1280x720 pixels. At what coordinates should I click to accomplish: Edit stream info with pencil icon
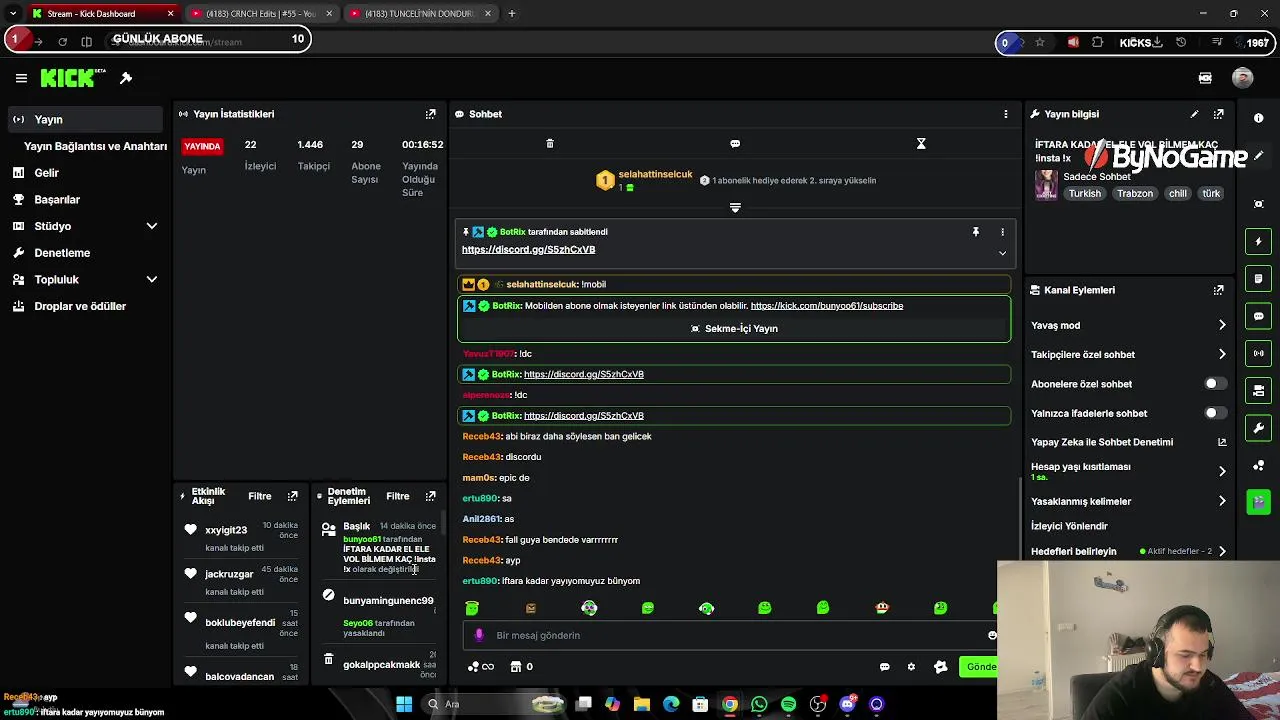tap(1194, 114)
